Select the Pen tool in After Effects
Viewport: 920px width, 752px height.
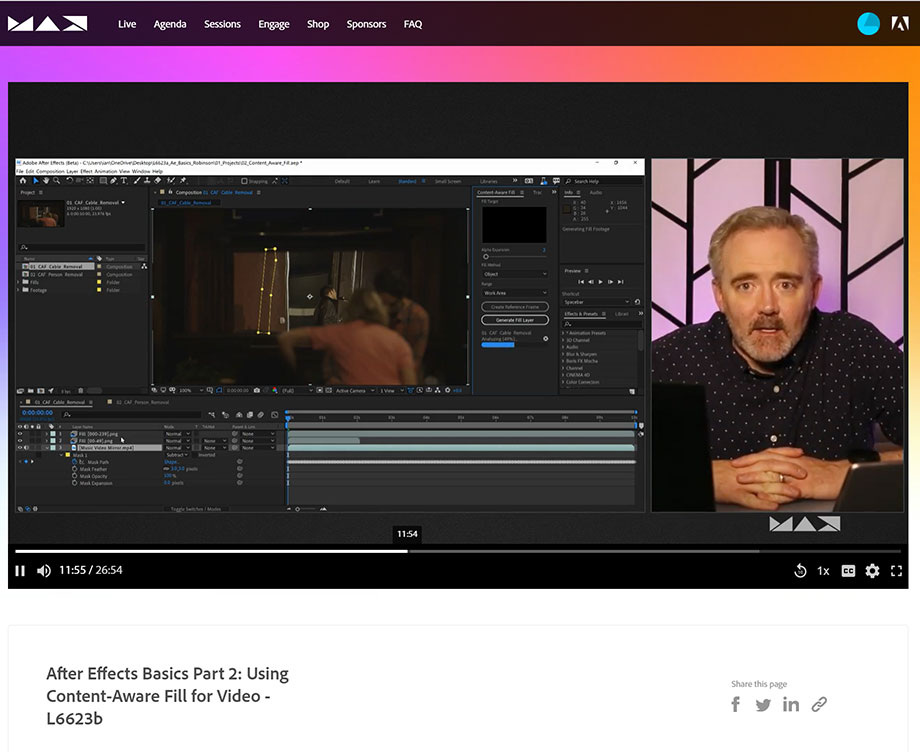(113, 181)
